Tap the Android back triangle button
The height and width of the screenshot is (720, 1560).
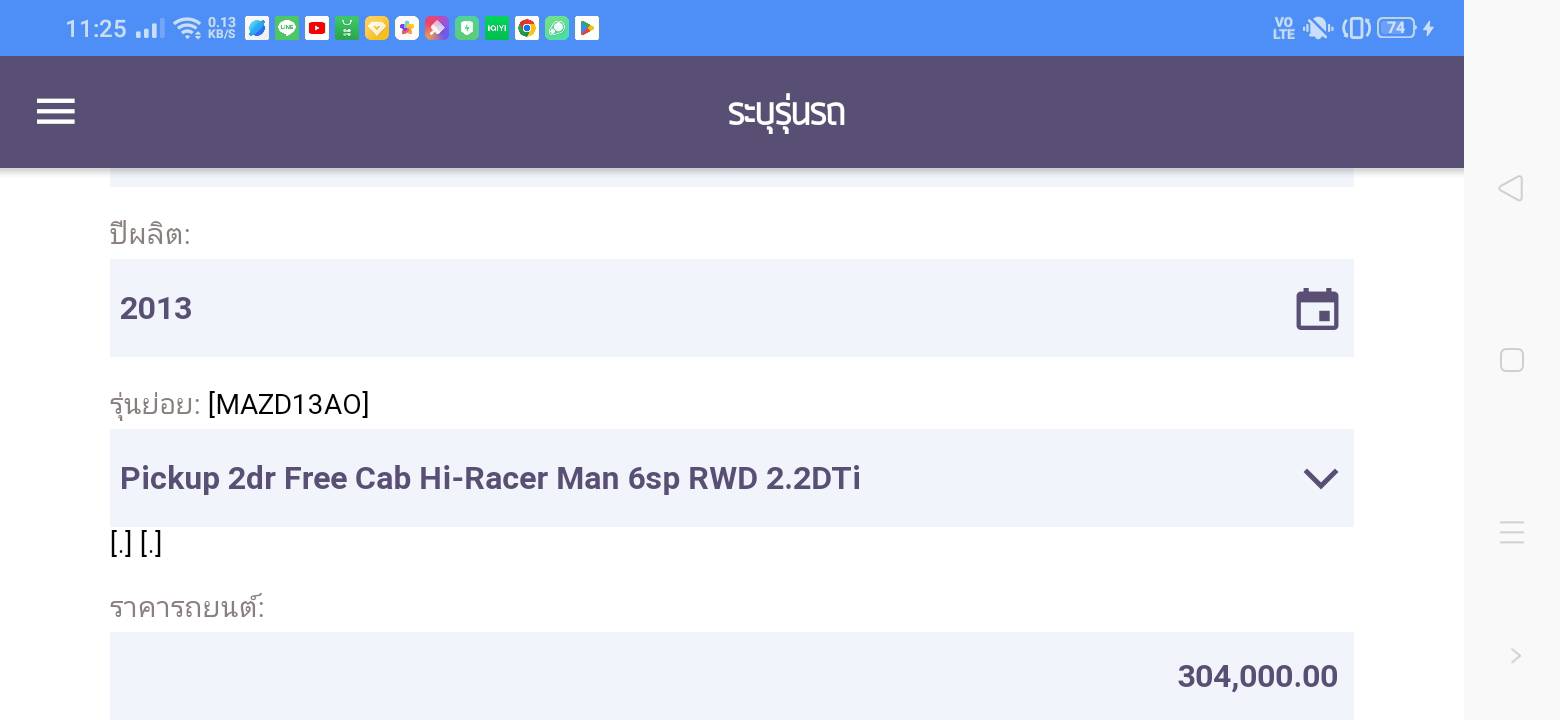pyautogui.click(x=1511, y=189)
